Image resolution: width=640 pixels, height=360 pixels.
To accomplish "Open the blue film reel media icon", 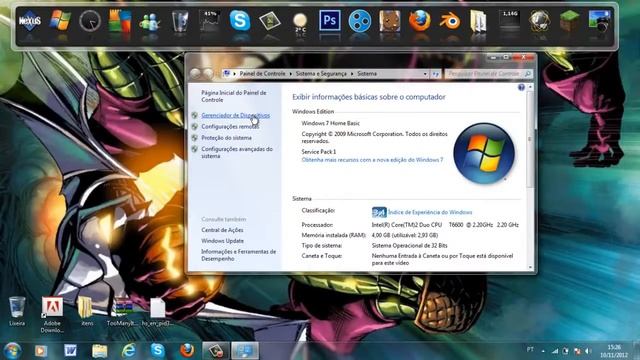I will 360,21.
